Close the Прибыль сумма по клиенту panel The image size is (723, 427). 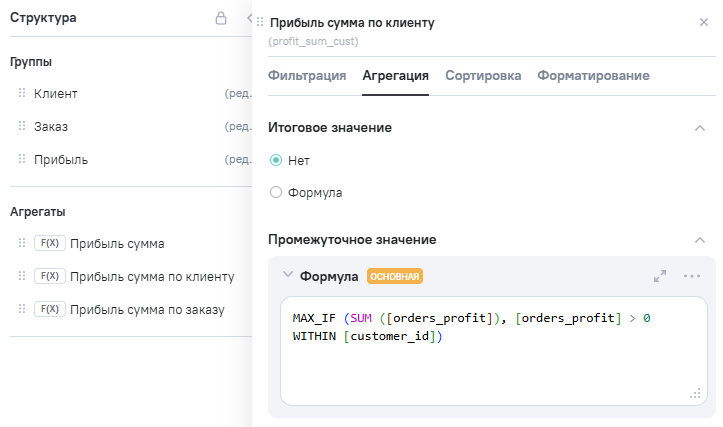pyautogui.click(x=703, y=22)
